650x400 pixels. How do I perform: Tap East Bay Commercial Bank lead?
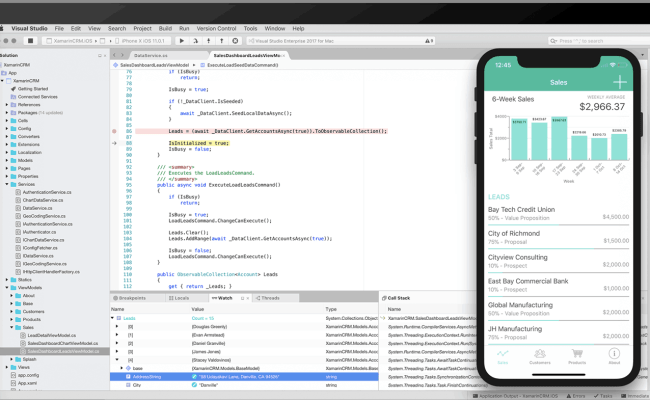coord(558,285)
